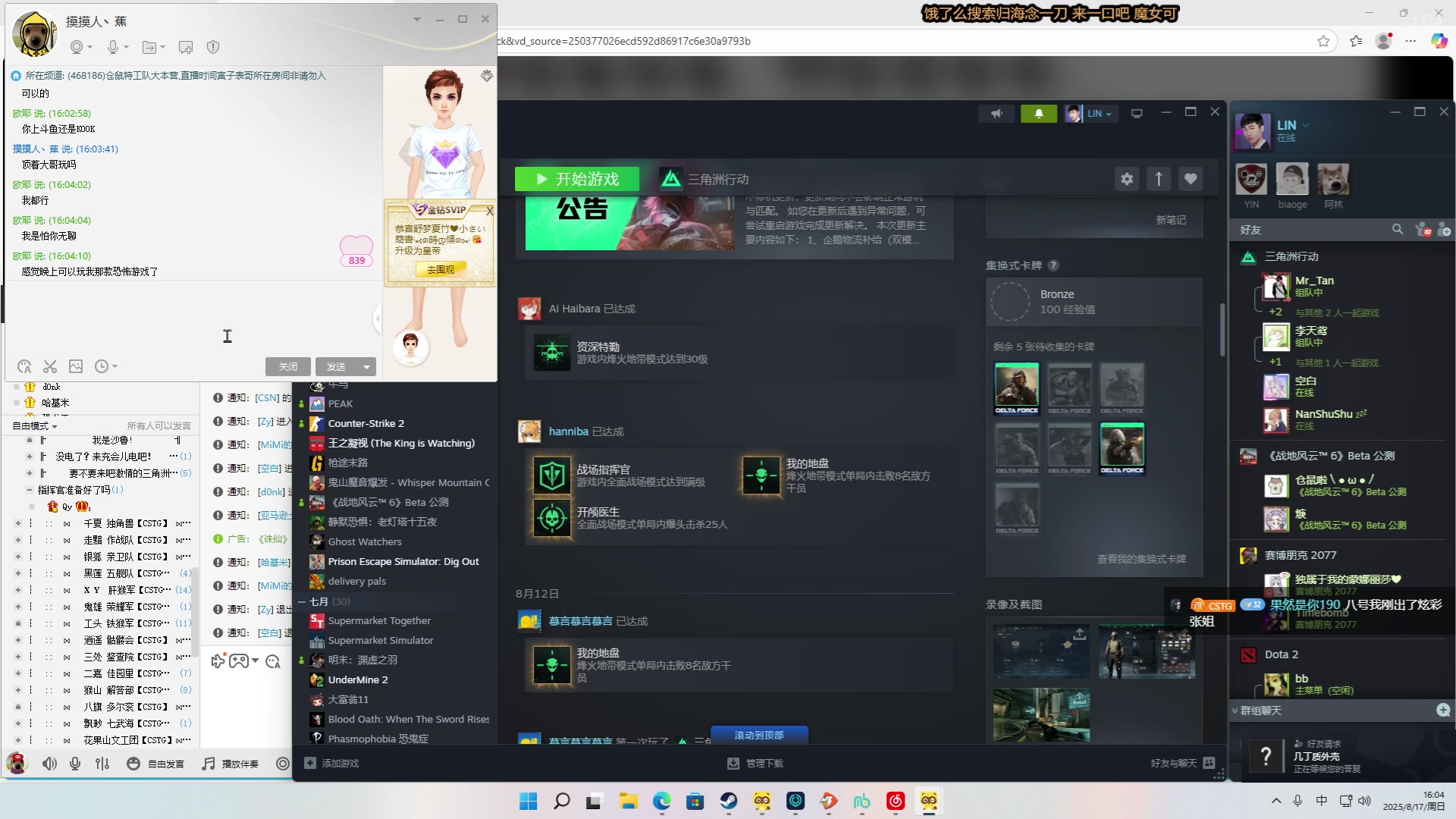Open Steam game settings gear icon
The image size is (1456, 819).
pyautogui.click(x=1127, y=179)
